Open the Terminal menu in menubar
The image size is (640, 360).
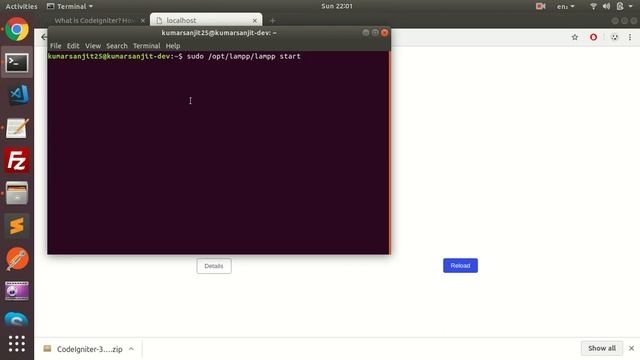[x=147, y=46]
